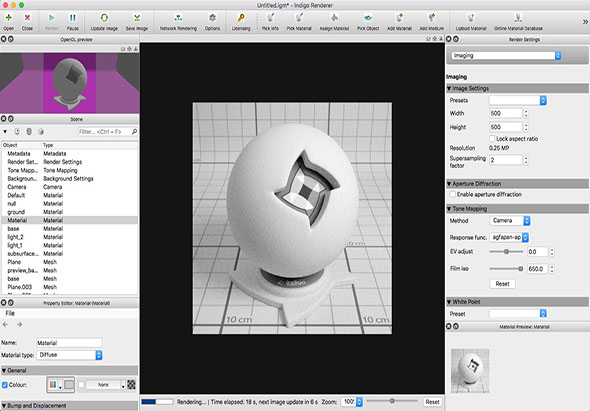Click the Add Material toolbar icon

pos(399,21)
